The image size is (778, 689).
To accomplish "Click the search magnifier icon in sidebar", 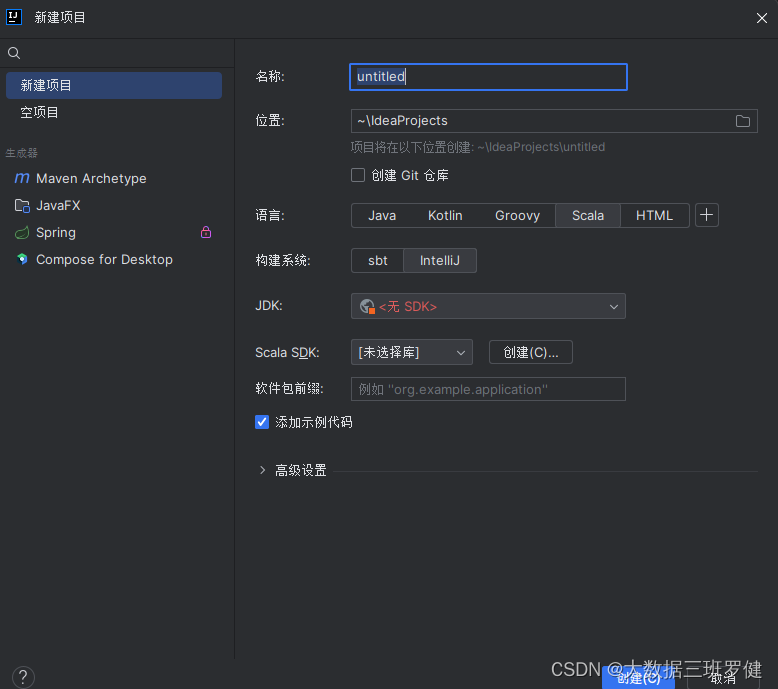I will pos(14,53).
